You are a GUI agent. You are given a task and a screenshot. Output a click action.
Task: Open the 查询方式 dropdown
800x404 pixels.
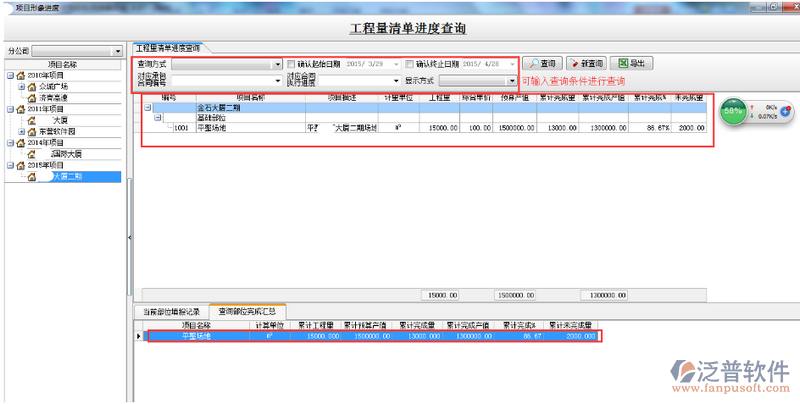point(278,65)
